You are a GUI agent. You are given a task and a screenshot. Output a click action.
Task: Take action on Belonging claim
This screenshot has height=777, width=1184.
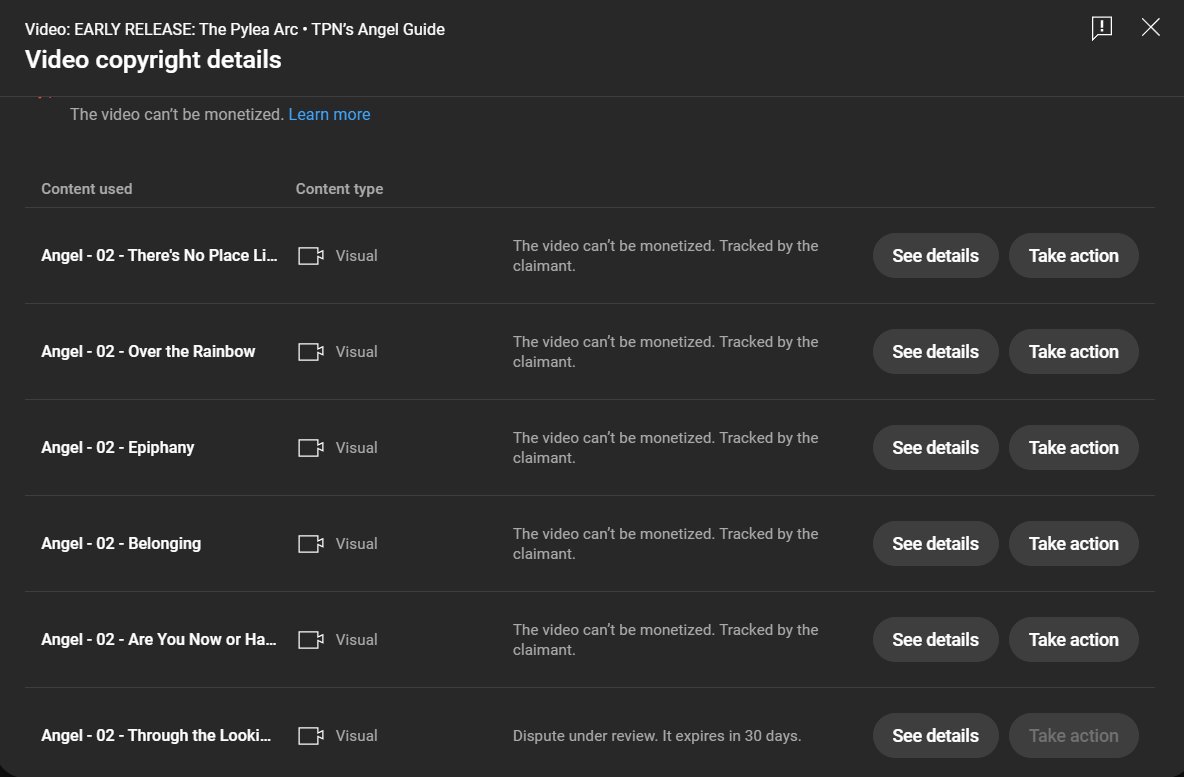coord(1073,543)
